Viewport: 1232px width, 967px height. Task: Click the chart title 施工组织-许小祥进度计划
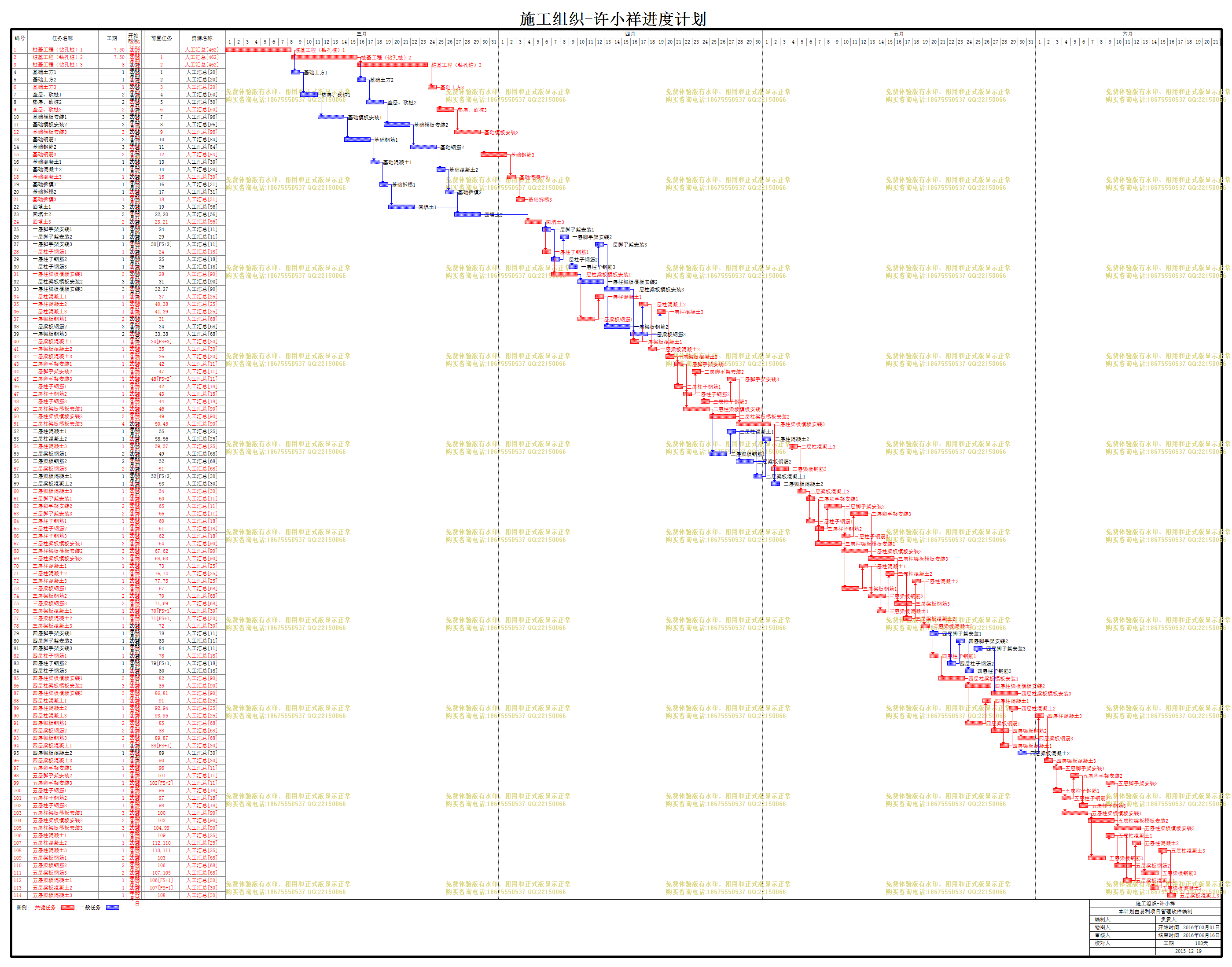click(x=613, y=18)
